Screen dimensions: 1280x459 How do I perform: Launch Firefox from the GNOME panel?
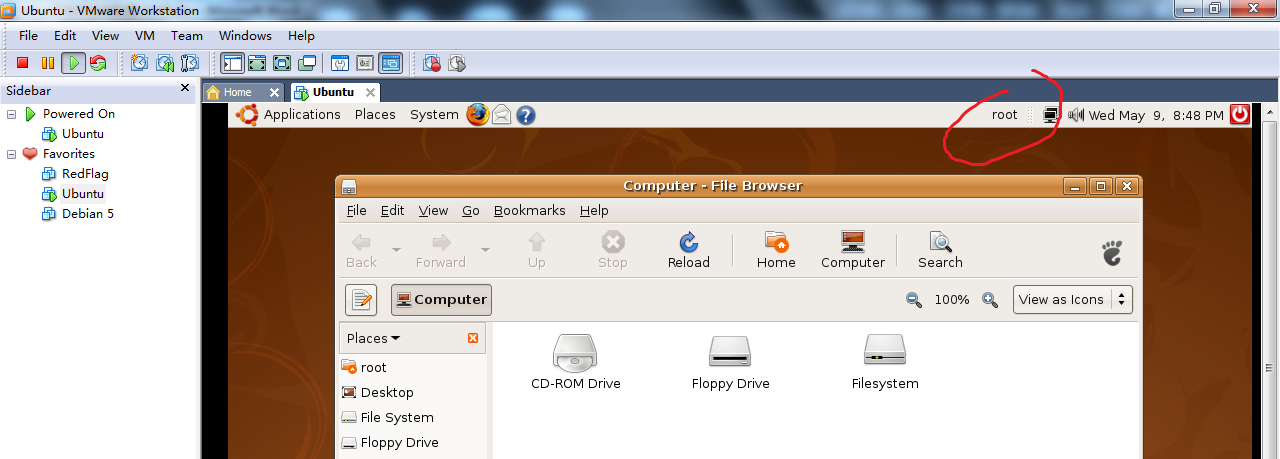point(477,115)
